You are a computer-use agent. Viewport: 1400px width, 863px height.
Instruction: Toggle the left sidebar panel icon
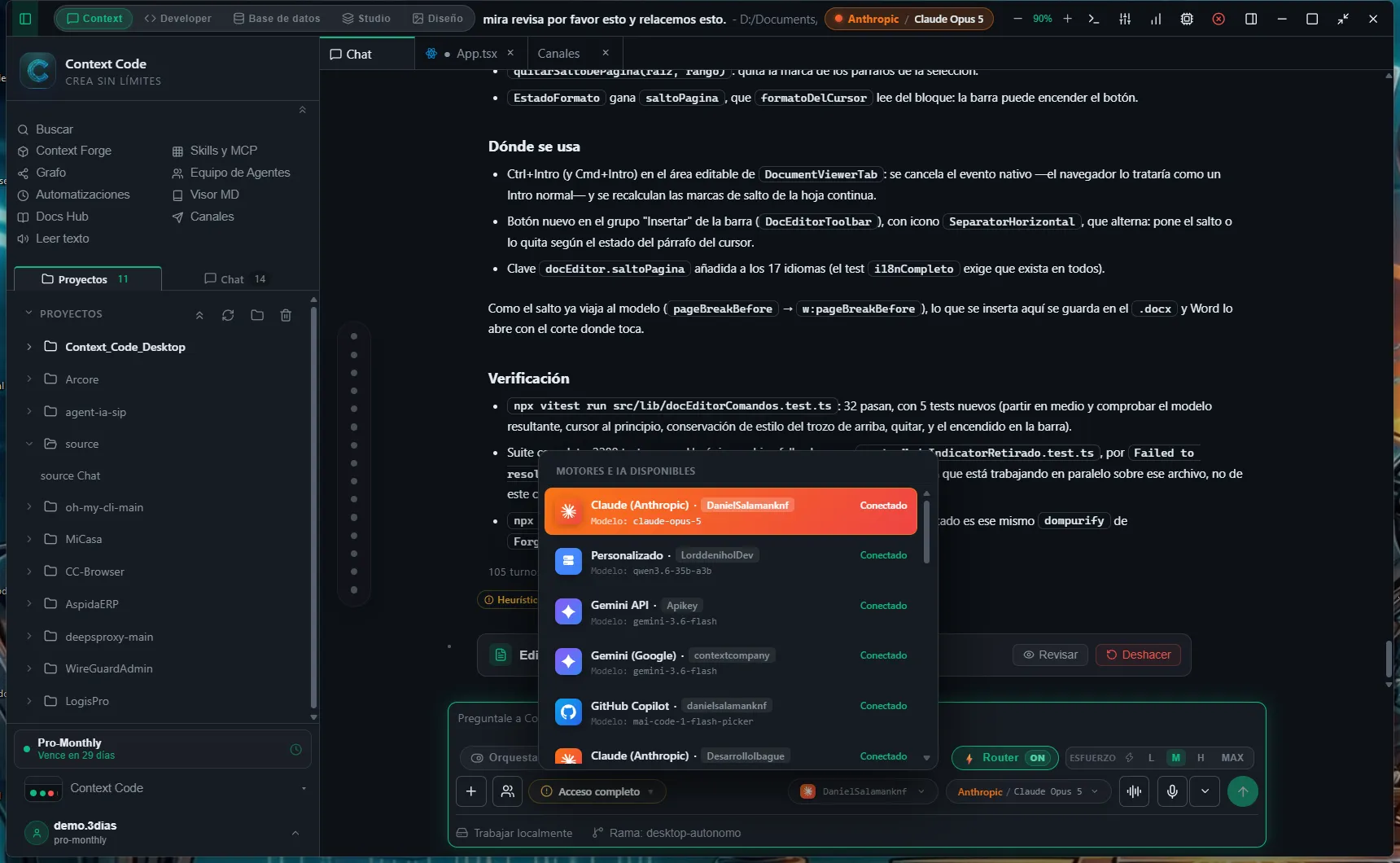click(25, 19)
